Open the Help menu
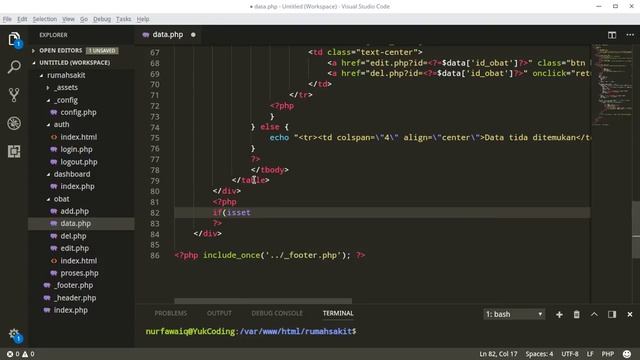The height and width of the screenshot is (360, 640). point(143,19)
